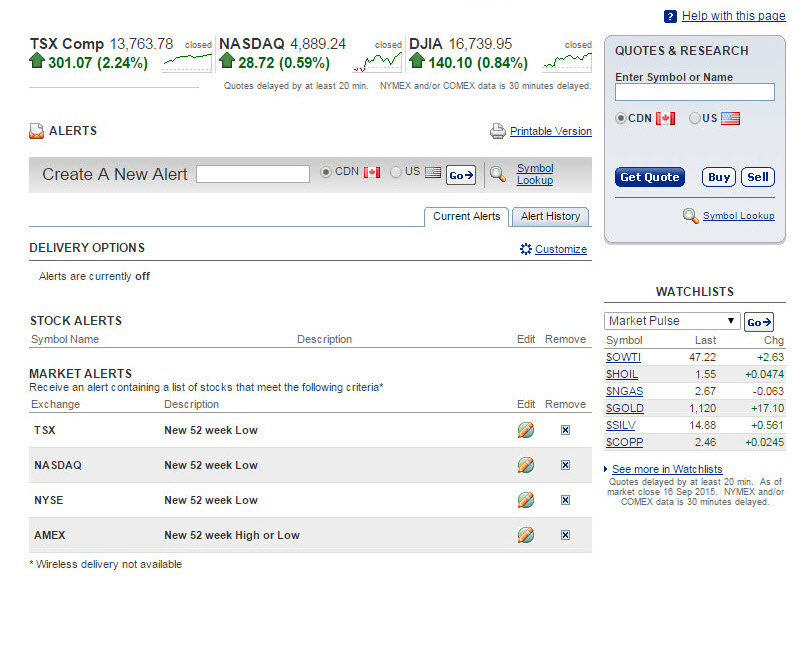Viewport: 798px width, 666px height.
Task: Open See more in Watchlists link
Action: (x=667, y=469)
